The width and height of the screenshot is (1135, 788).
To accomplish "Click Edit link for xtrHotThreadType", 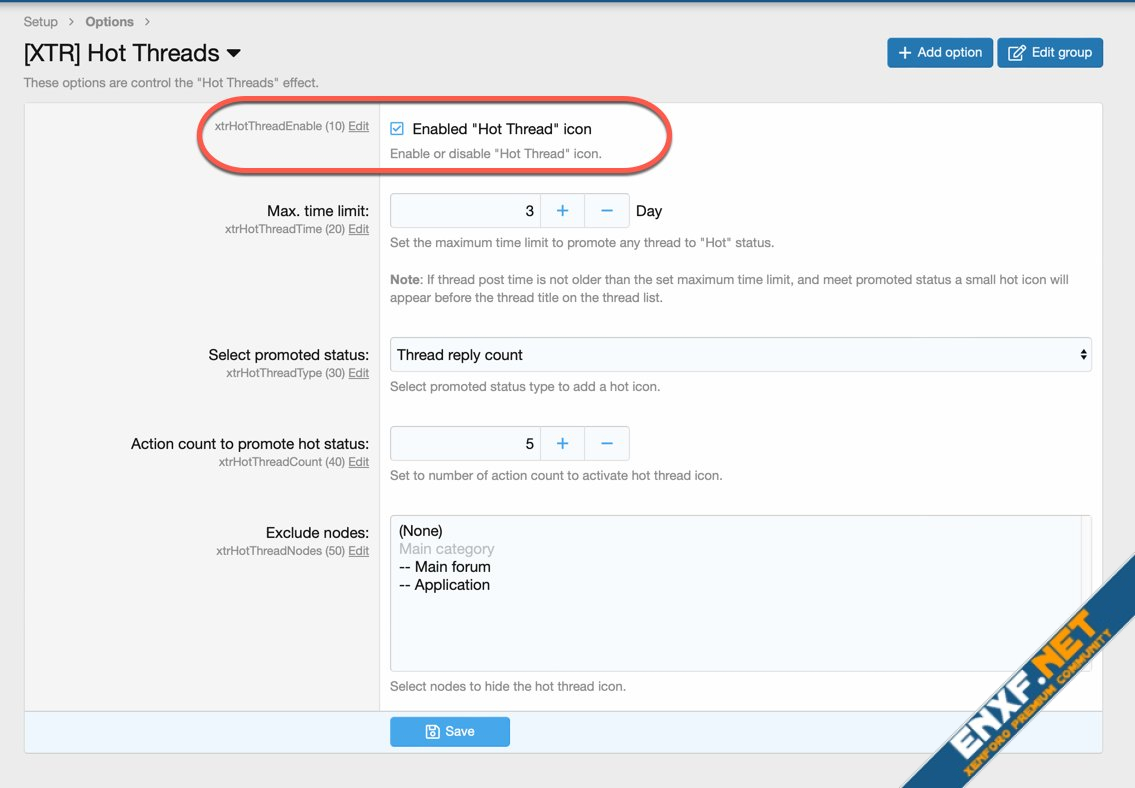I will pyautogui.click(x=358, y=373).
